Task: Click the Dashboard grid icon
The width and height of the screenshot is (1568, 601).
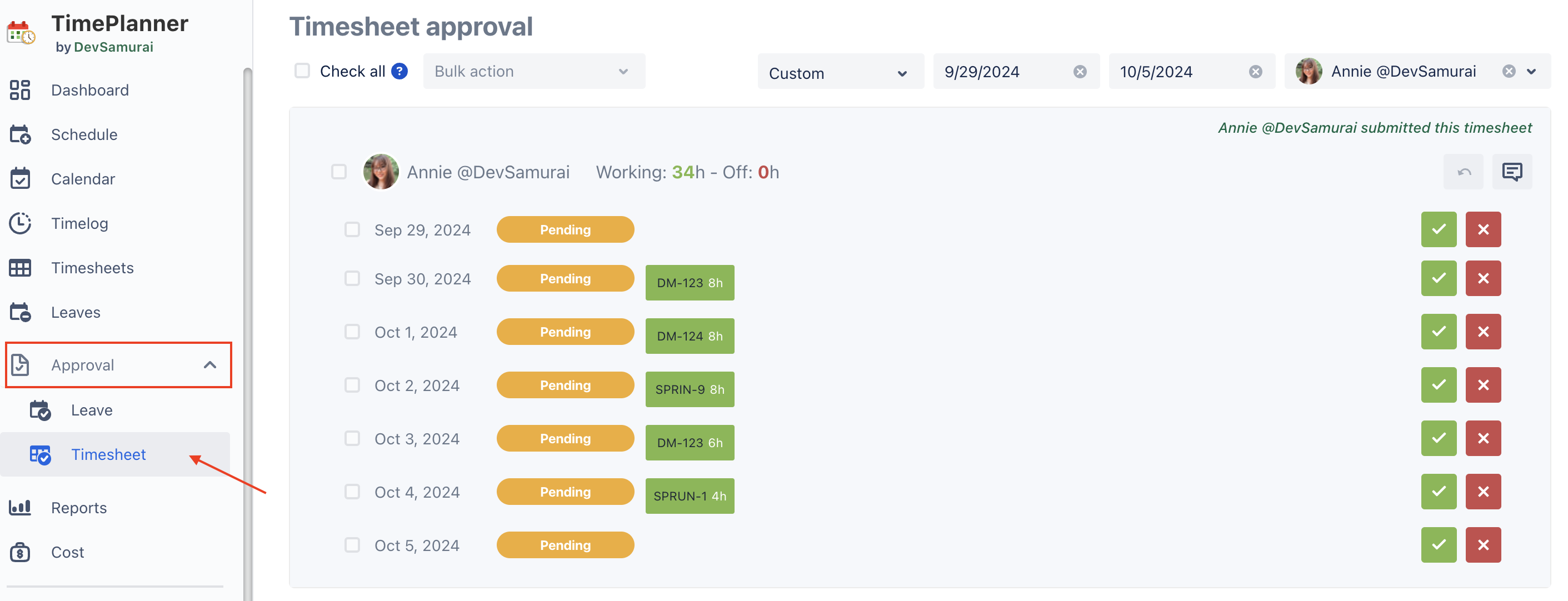Action: pos(20,90)
